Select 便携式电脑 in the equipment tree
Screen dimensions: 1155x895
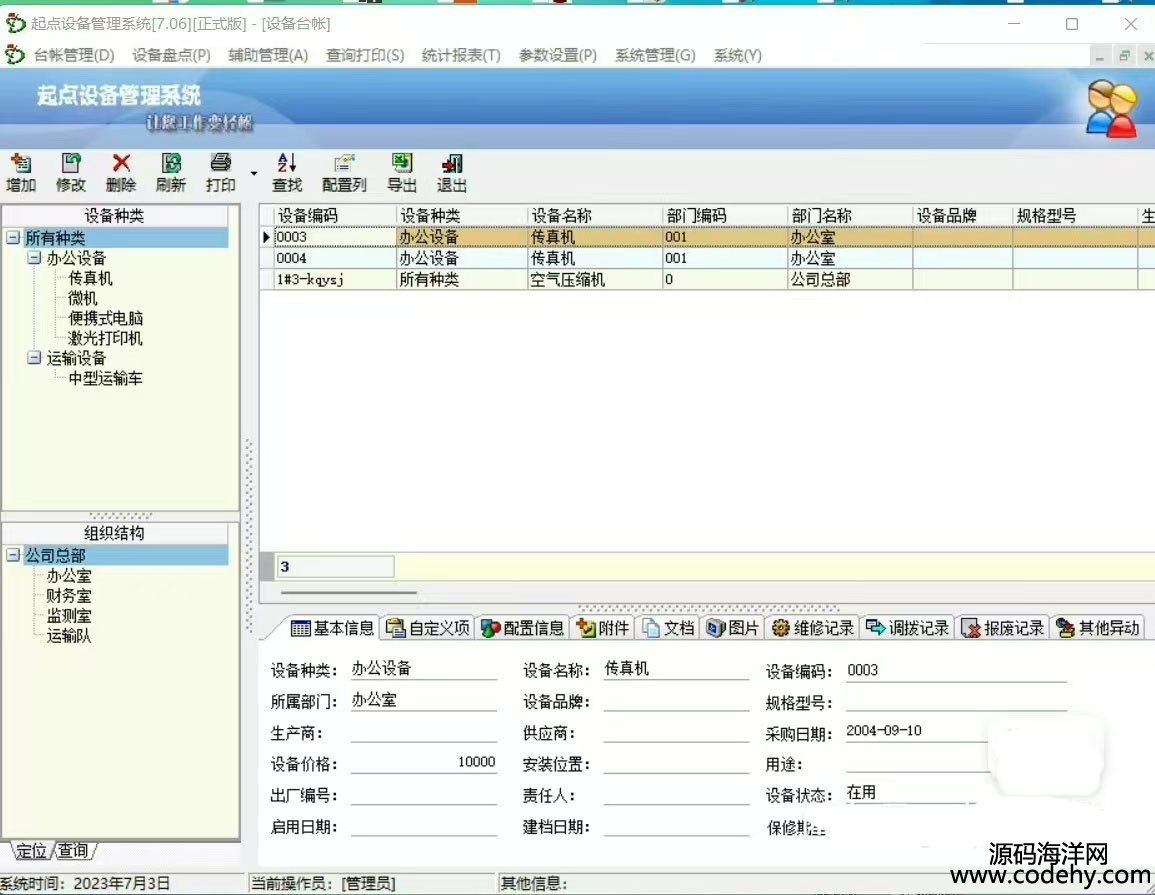click(x=105, y=318)
